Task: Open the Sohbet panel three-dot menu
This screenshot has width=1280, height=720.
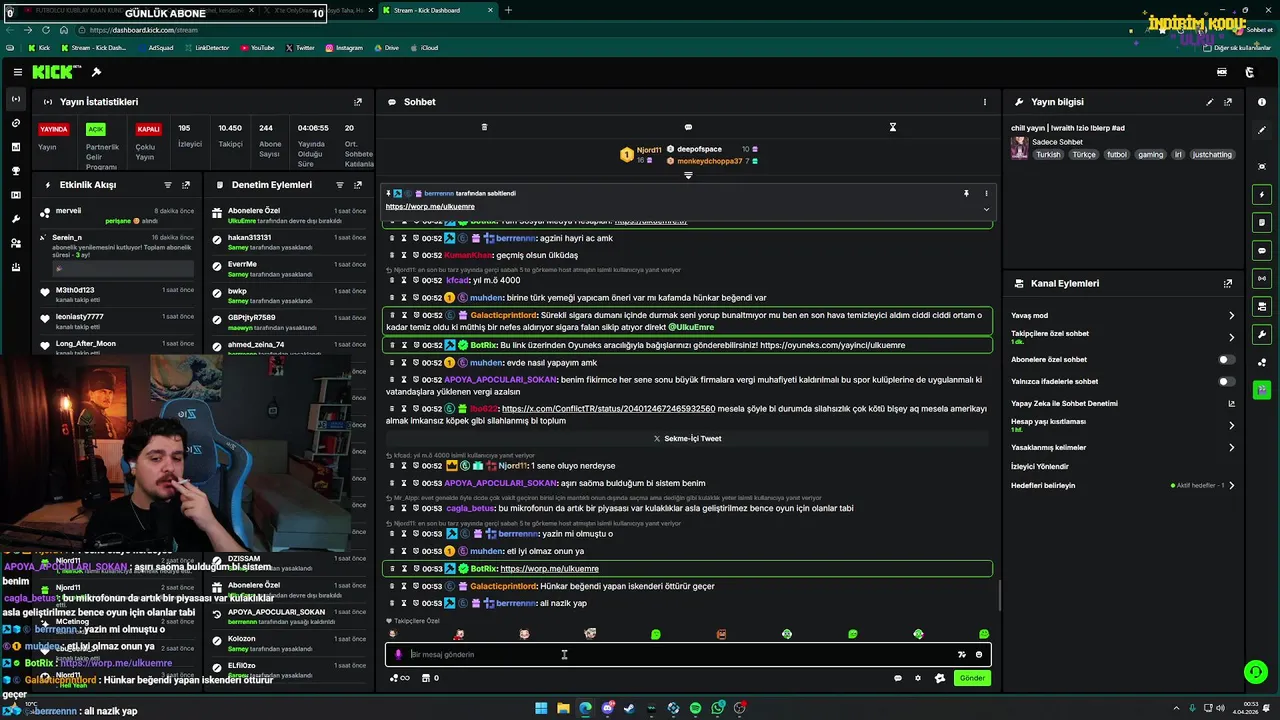Action: [984, 102]
